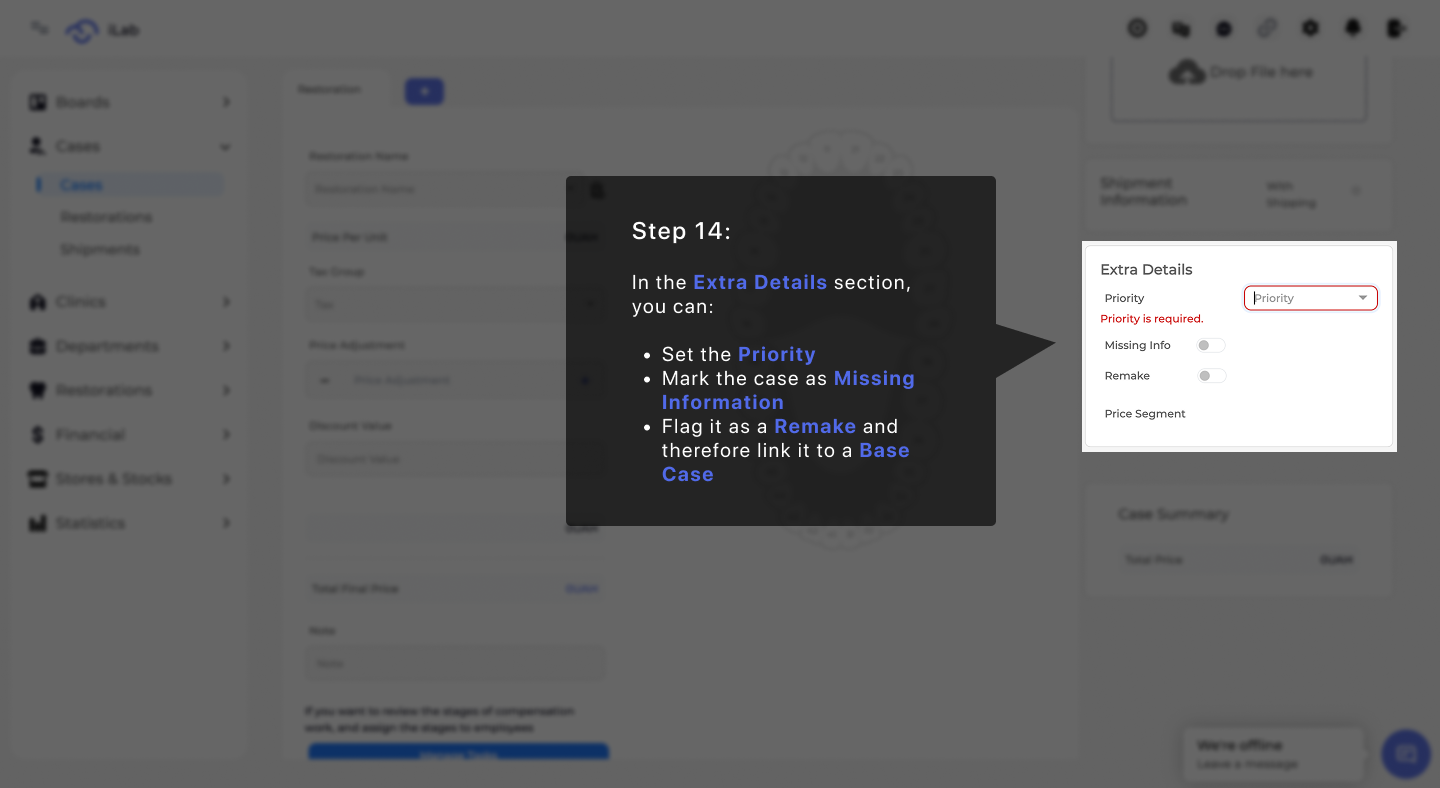Click the logout icon in header
1440x788 pixels.
[x=1396, y=29]
